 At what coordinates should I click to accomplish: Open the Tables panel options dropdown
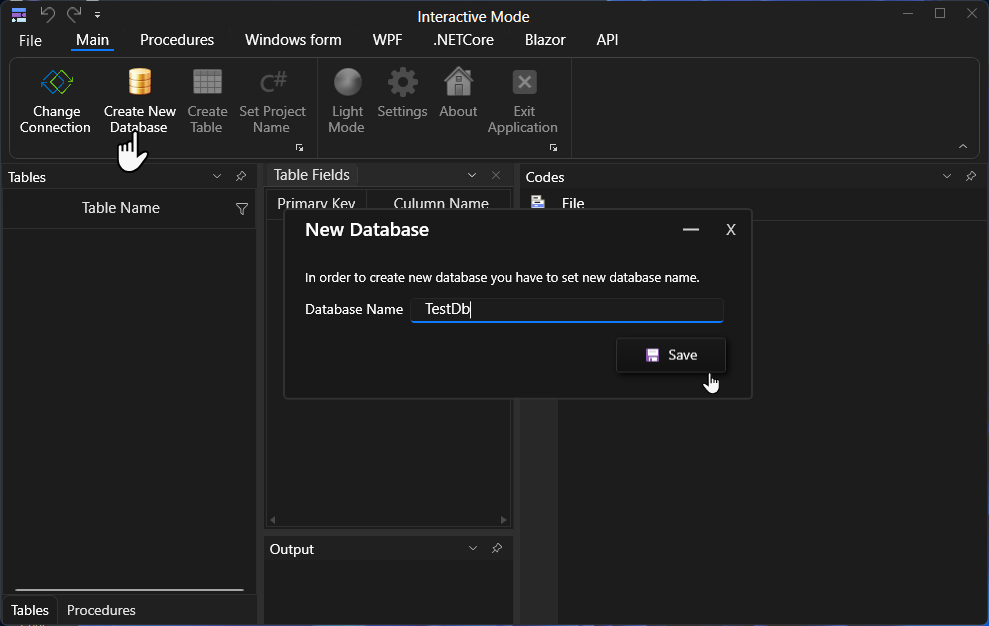tap(217, 176)
